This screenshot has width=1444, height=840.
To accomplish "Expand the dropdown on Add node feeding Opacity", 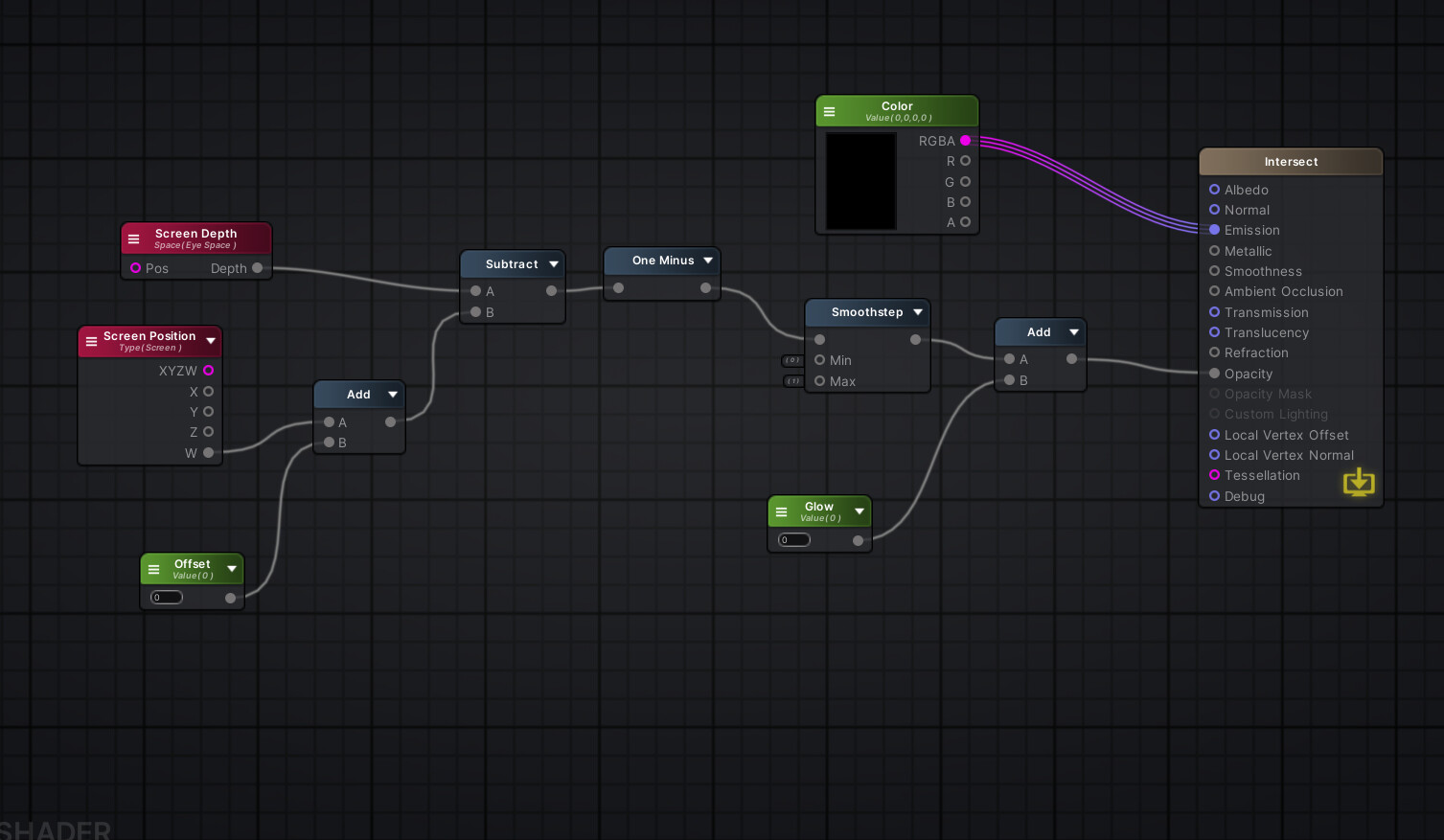I will 1074,332.
